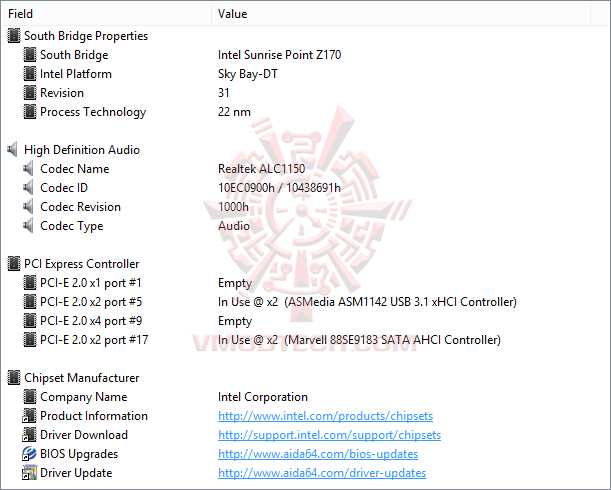Select the BIOS Upgrades field label
Image resolution: width=611 pixels, height=490 pixels.
[x=79, y=454]
